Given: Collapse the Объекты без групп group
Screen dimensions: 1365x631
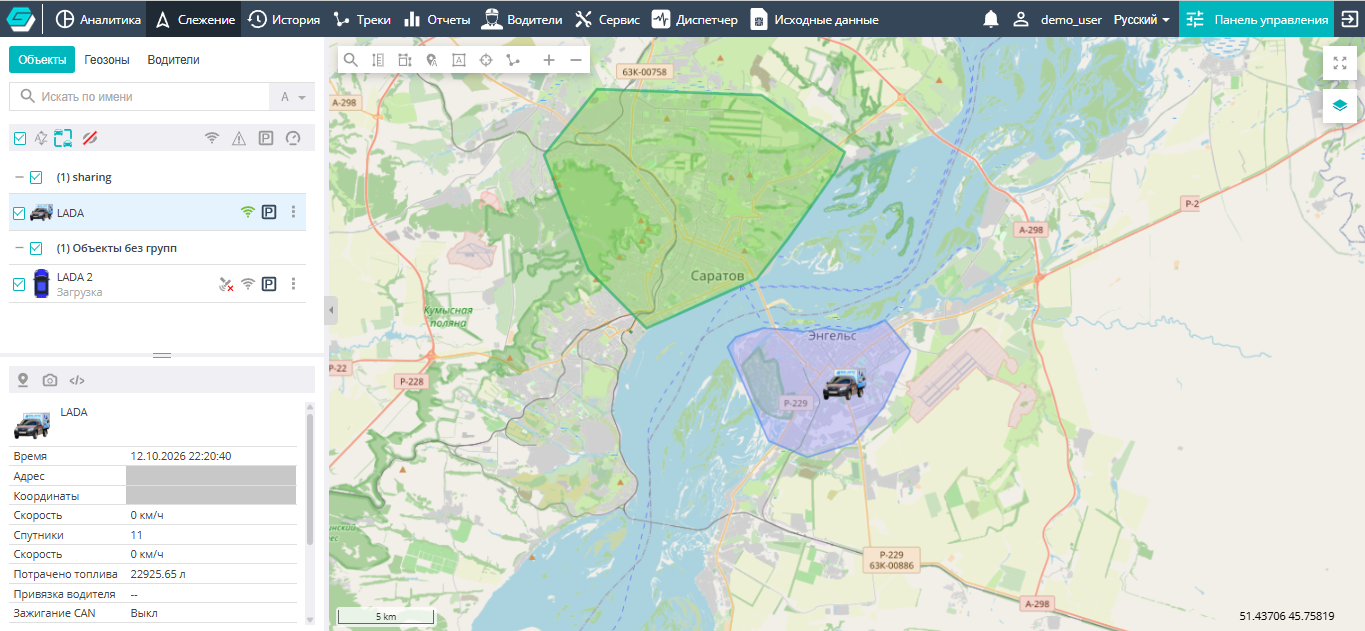Looking at the screenshot, I should pyautogui.click(x=18, y=248).
